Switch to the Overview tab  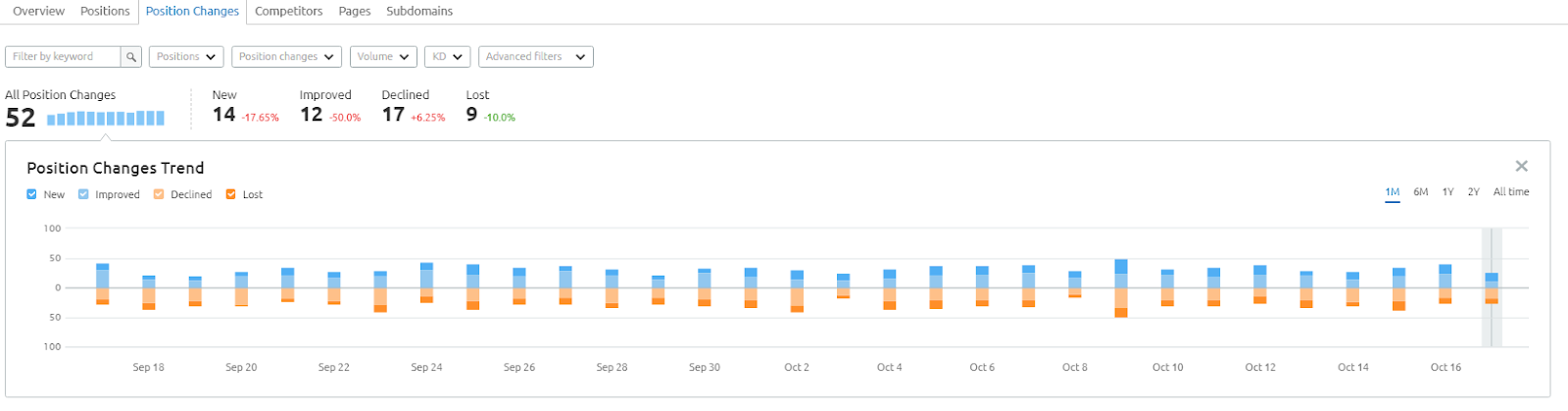(39, 11)
